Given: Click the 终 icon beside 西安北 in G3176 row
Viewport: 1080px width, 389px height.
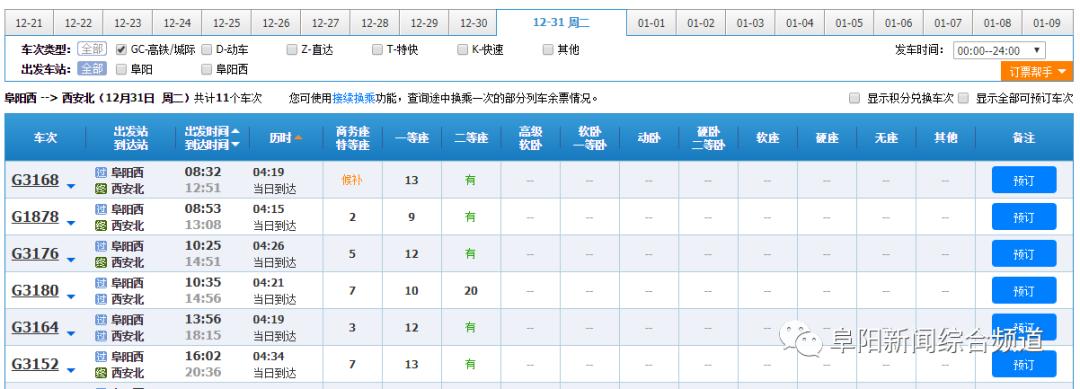Looking at the screenshot, I should (x=101, y=262).
